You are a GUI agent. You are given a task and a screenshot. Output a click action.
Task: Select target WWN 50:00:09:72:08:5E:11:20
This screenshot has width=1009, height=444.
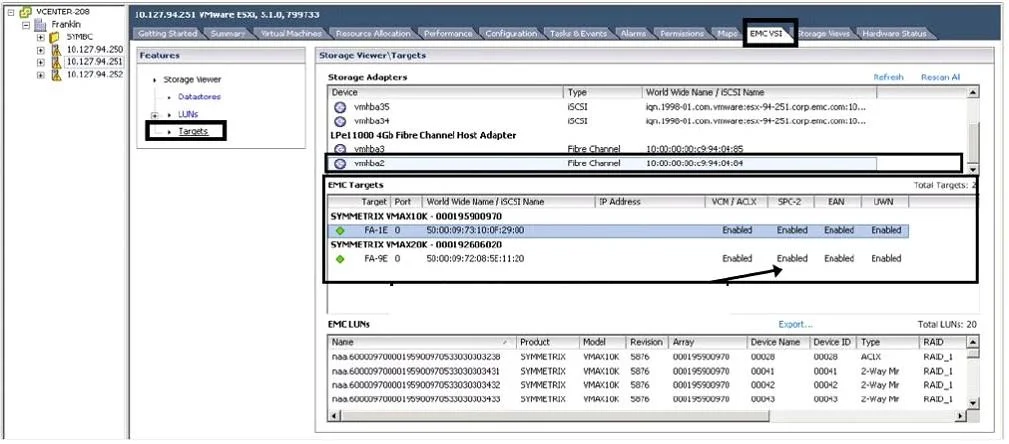[475, 259]
